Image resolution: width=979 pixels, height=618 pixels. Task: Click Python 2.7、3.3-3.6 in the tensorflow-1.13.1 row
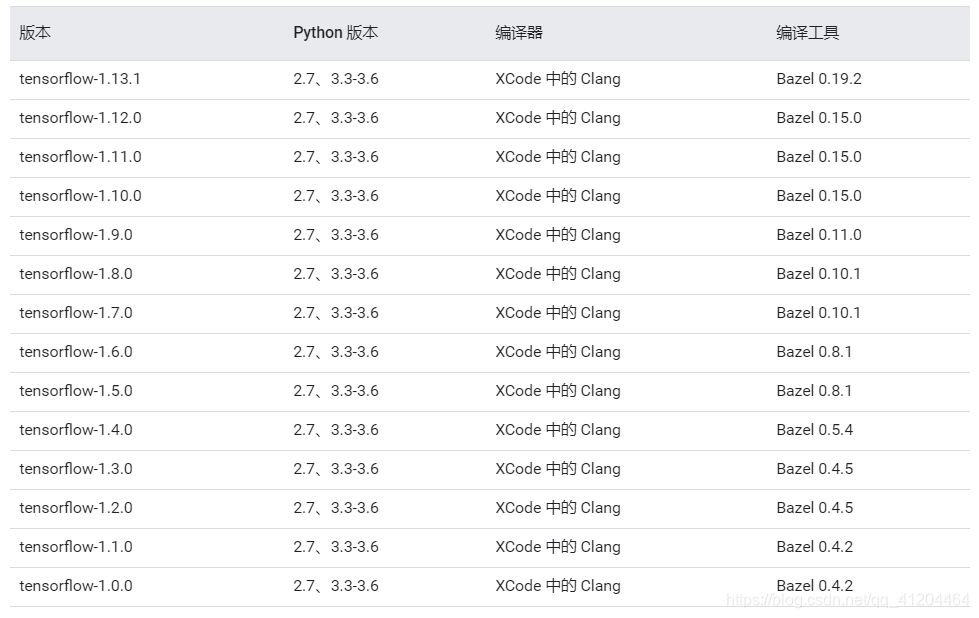pos(336,79)
